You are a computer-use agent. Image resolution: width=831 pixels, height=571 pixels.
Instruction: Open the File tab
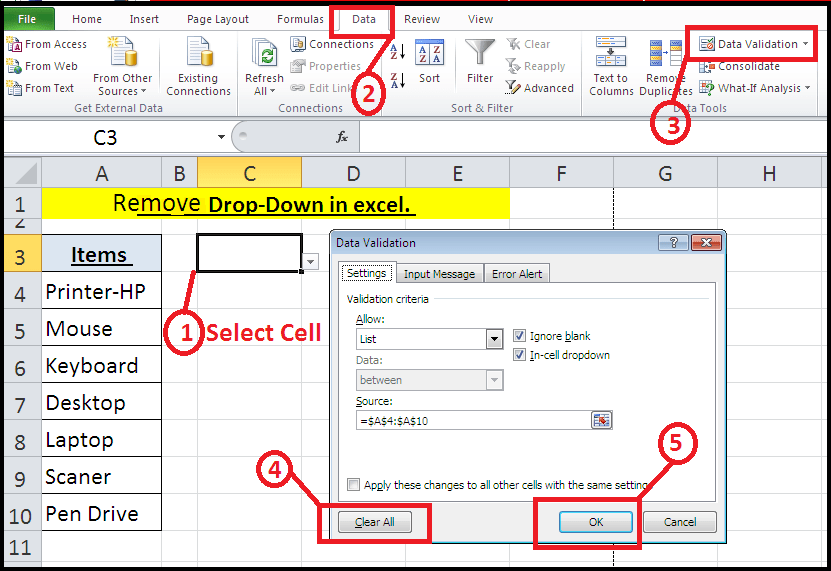[x=28, y=19]
